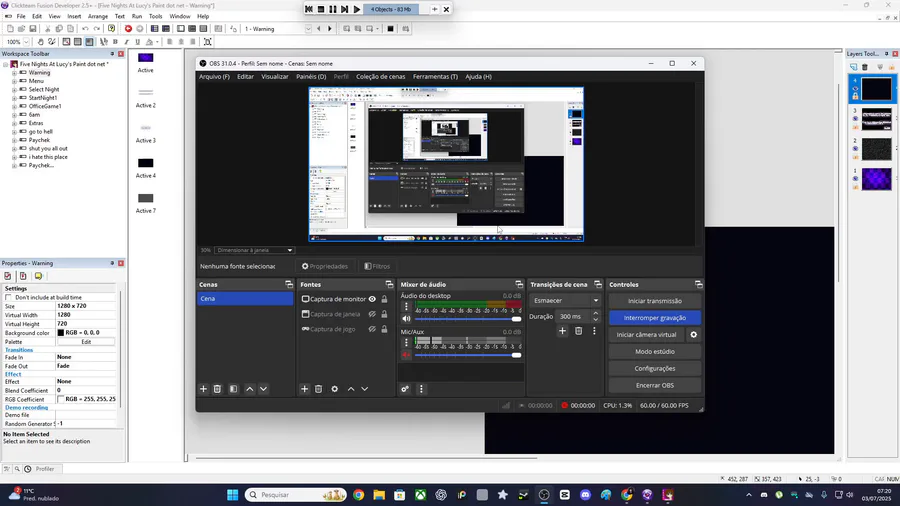This screenshot has width=900, height=506.
Task: Adjust Mic/Aux volume slider
Action: point(468,355)
